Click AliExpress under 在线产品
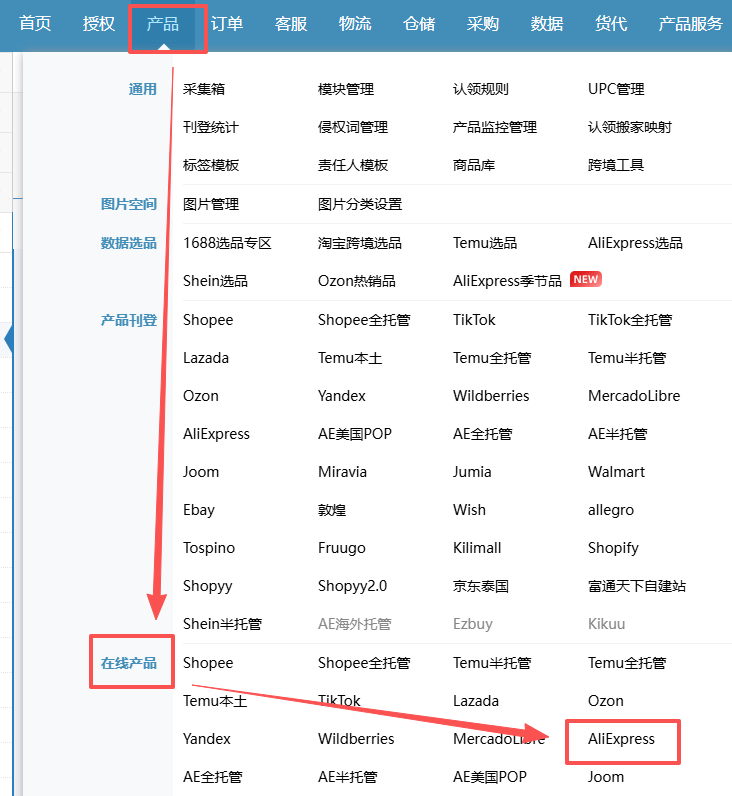This screenshot has height=796, width=732. [621, 739]
